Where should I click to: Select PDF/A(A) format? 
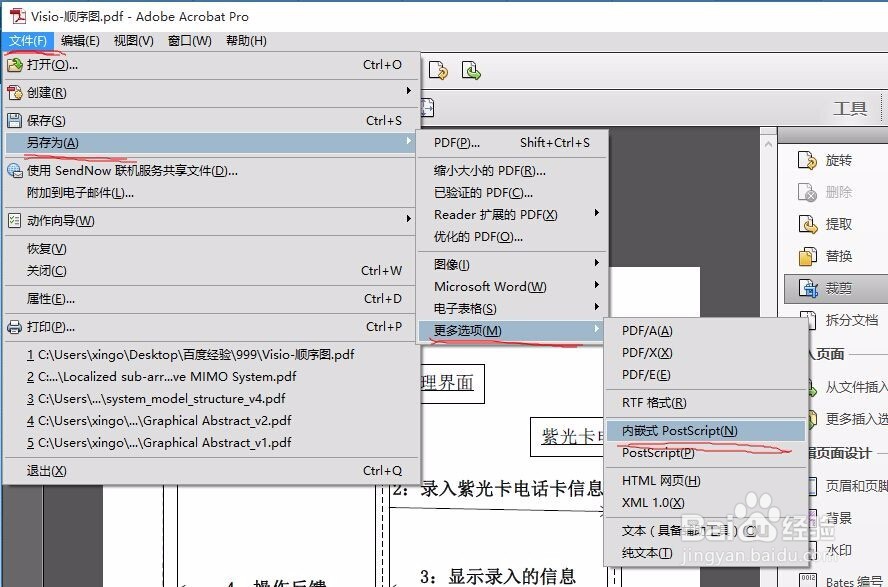tap(706, 331)
